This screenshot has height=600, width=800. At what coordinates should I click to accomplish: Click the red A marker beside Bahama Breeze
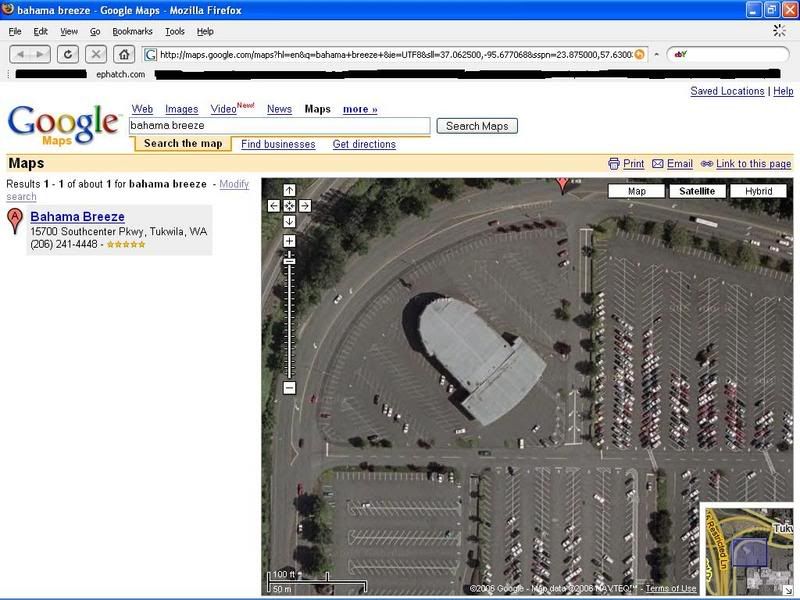pyautogui.click(x=15, y=221)
